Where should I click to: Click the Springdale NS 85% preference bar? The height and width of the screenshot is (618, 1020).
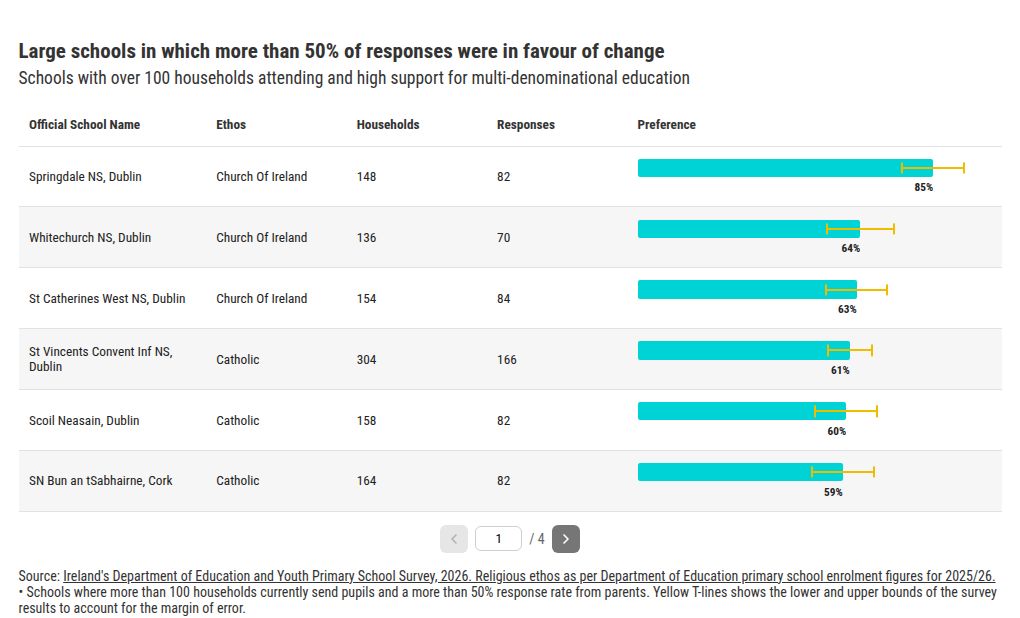(x=785, y=168)
